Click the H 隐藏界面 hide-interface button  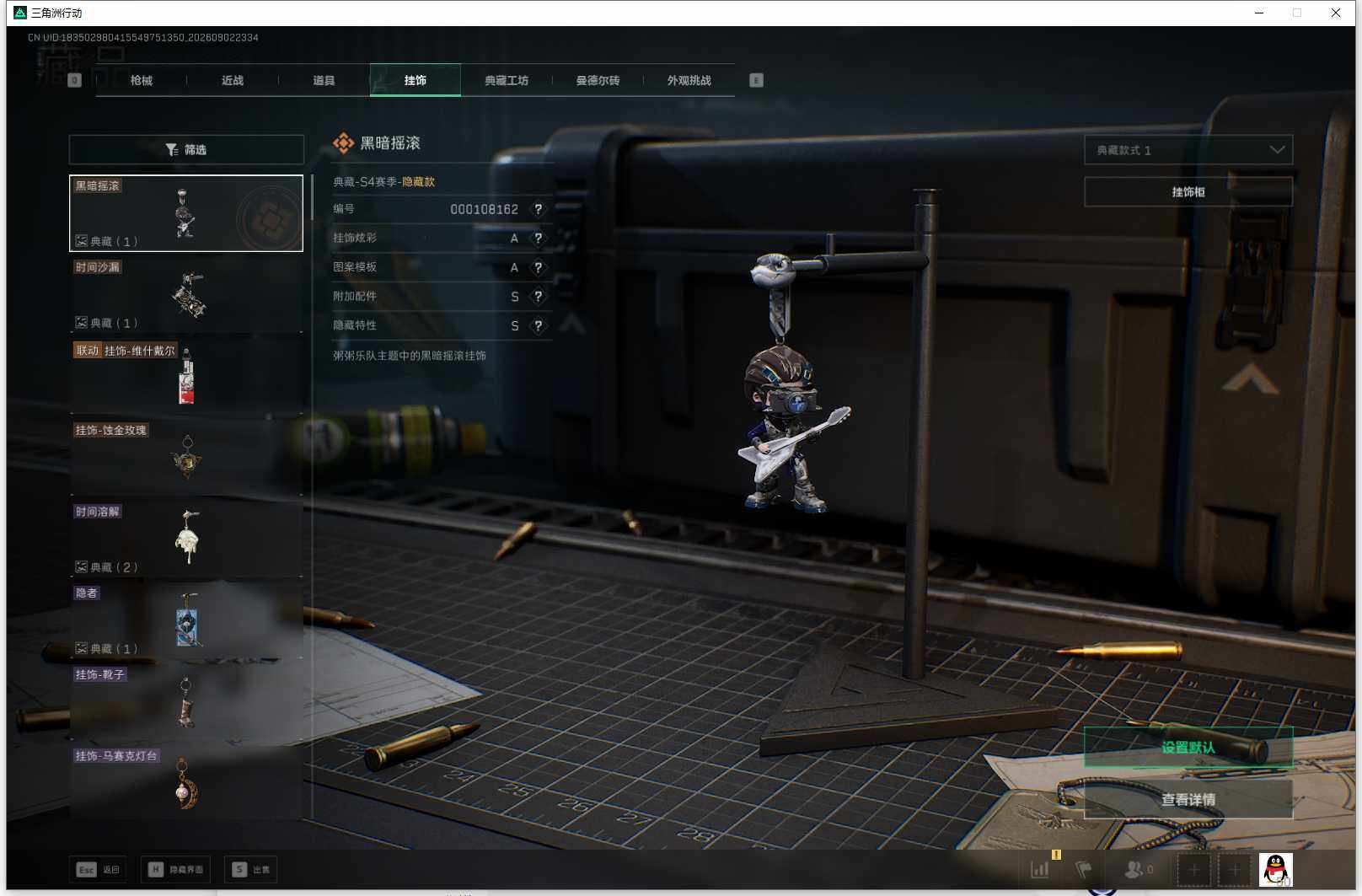point(175,869)
